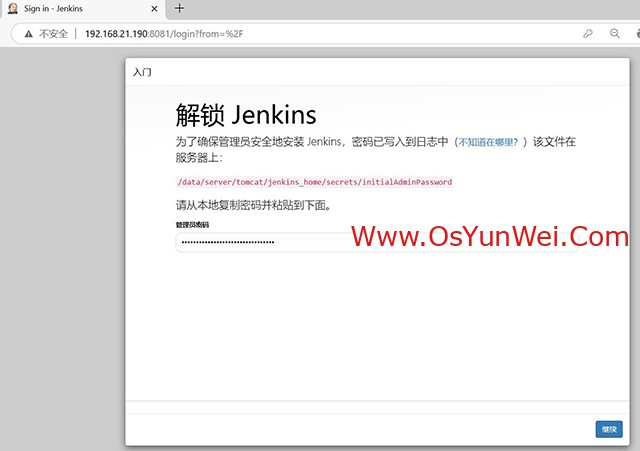Click the 入门 header label
The width and height of the screenshot is (640, 451).
tap(142, 72)
